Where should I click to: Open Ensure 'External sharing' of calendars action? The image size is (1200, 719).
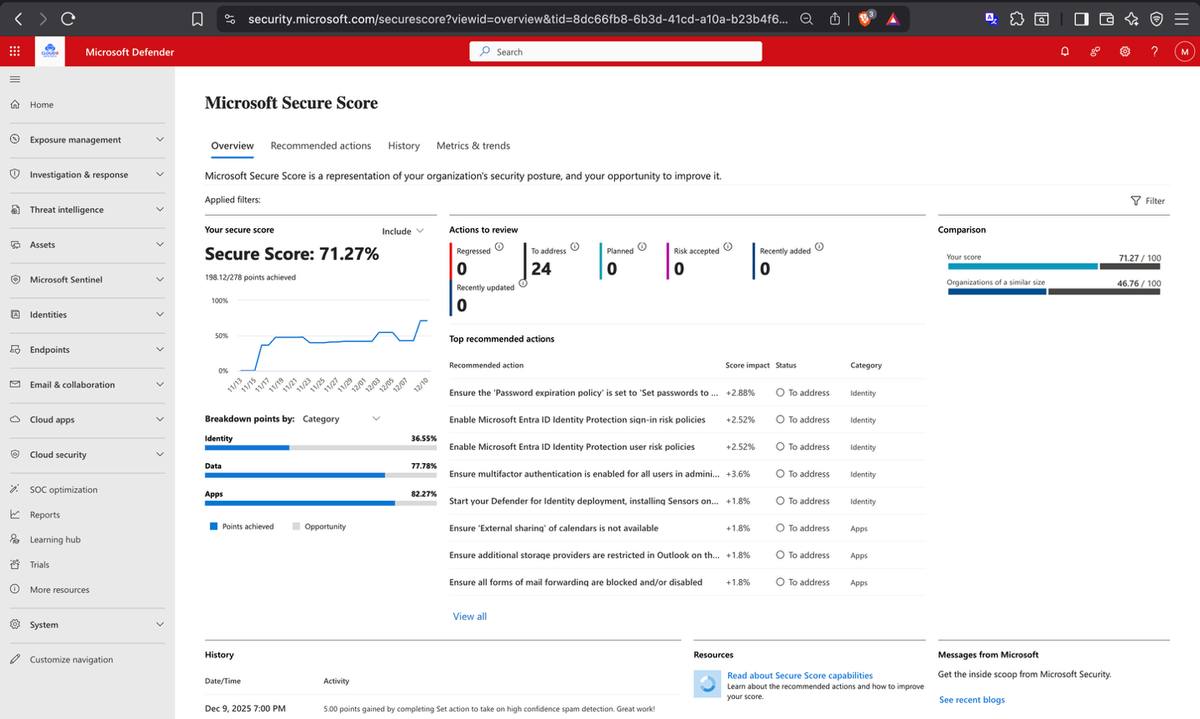click(554, 528)
